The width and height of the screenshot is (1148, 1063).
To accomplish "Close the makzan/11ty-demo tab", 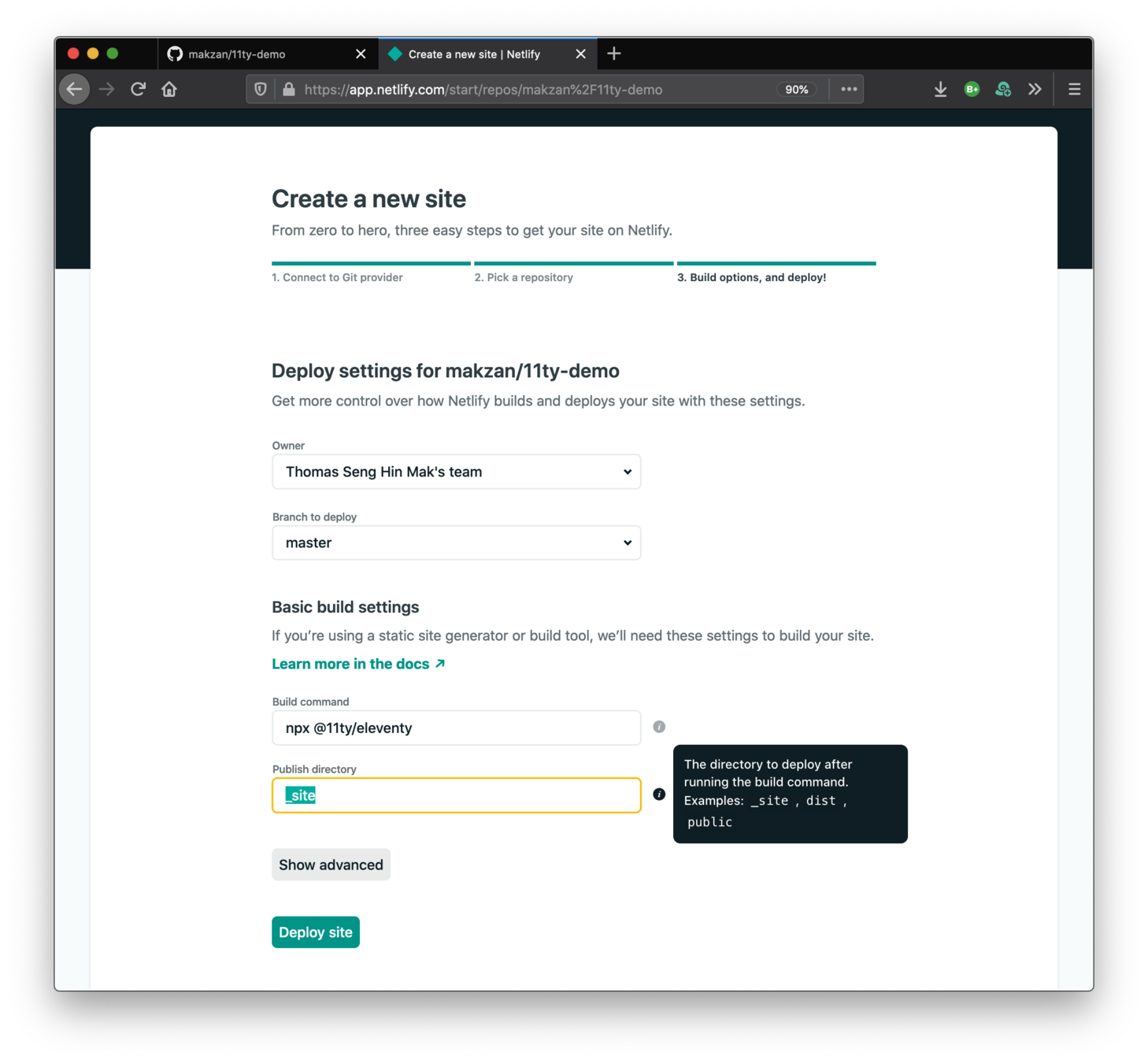I will point(361,54).
